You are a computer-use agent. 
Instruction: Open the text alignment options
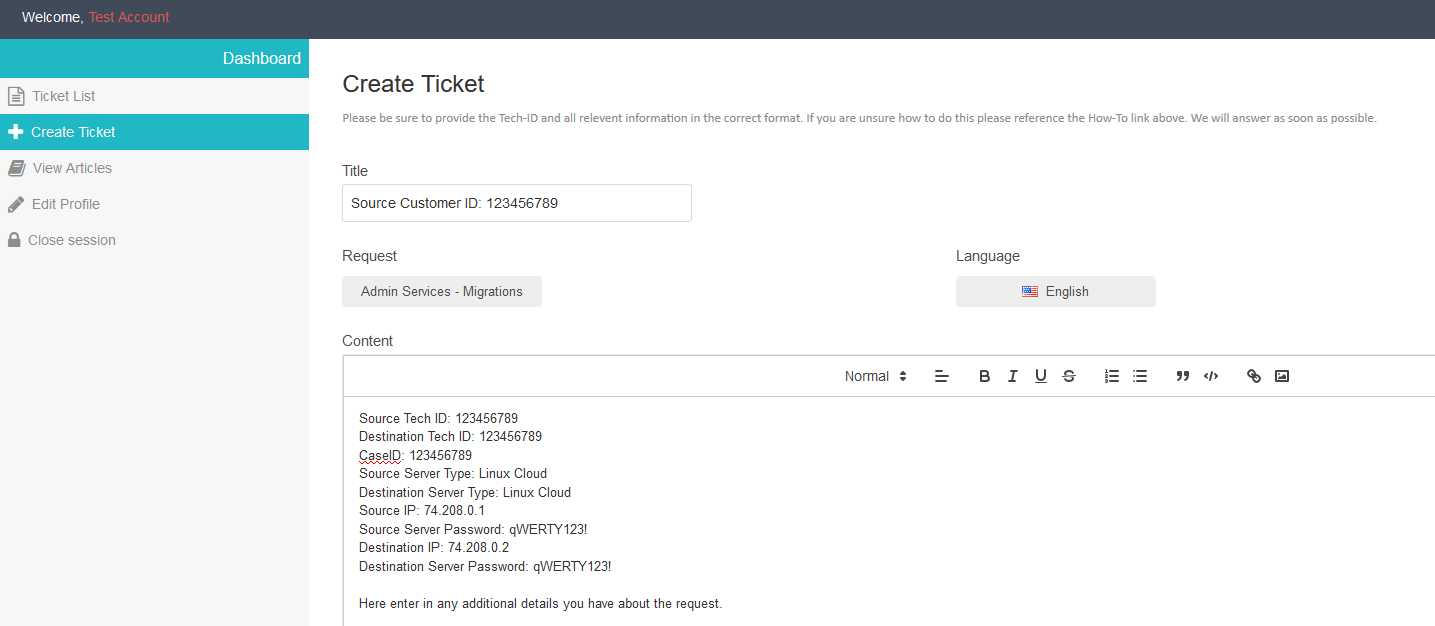point(941,376)
